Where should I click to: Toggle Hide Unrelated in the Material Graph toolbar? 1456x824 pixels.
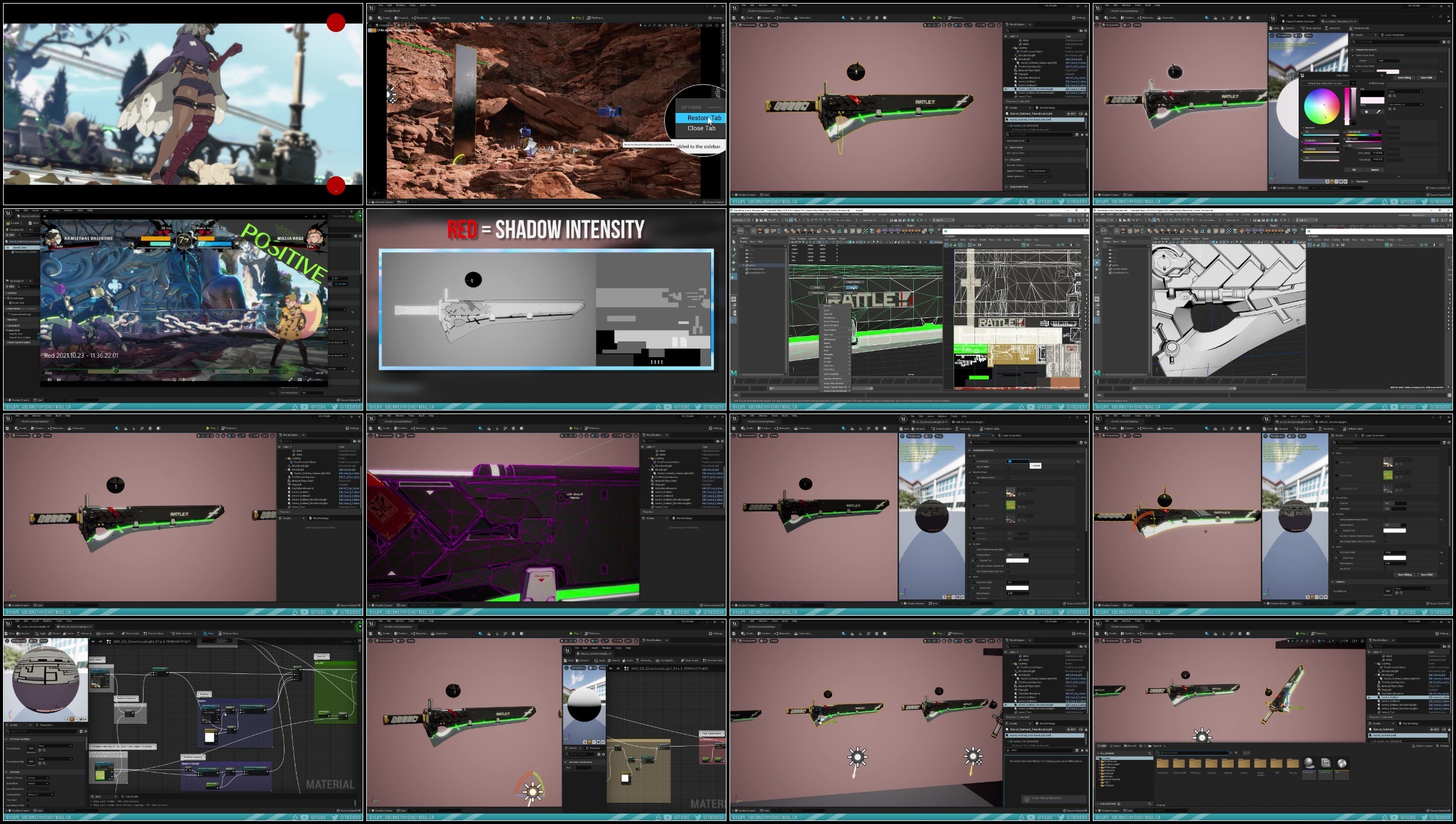point(181,633)
